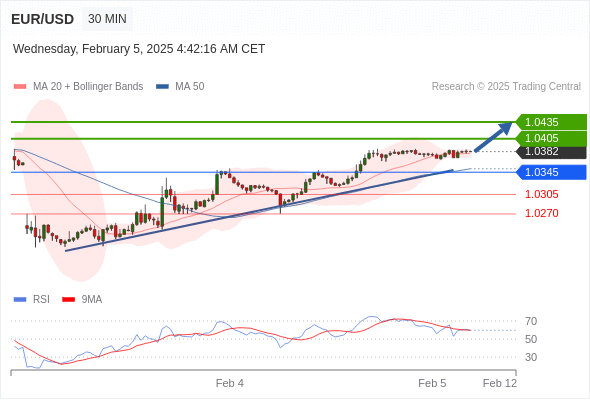
Task: Click the red 1.0270 support label
Action: 541,213
